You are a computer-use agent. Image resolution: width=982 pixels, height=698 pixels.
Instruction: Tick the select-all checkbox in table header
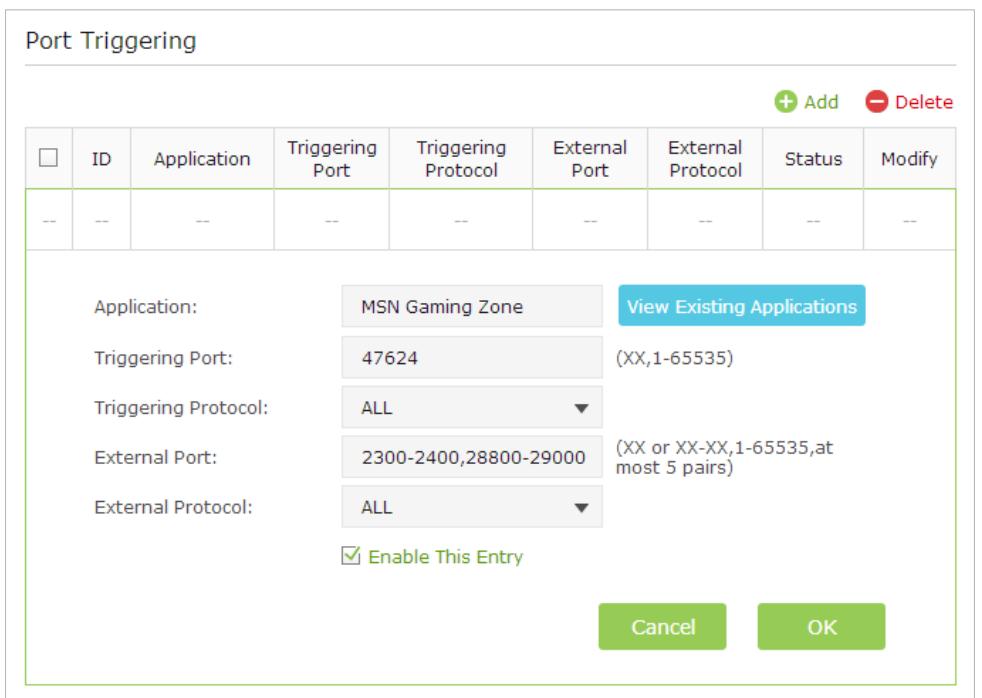click(x=48, y=158)
